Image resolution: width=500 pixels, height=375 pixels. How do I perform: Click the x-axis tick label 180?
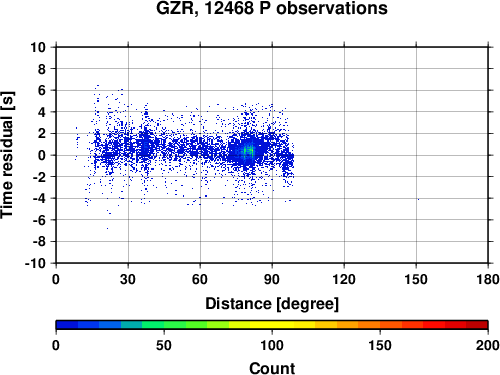click(x=488, y=279)
